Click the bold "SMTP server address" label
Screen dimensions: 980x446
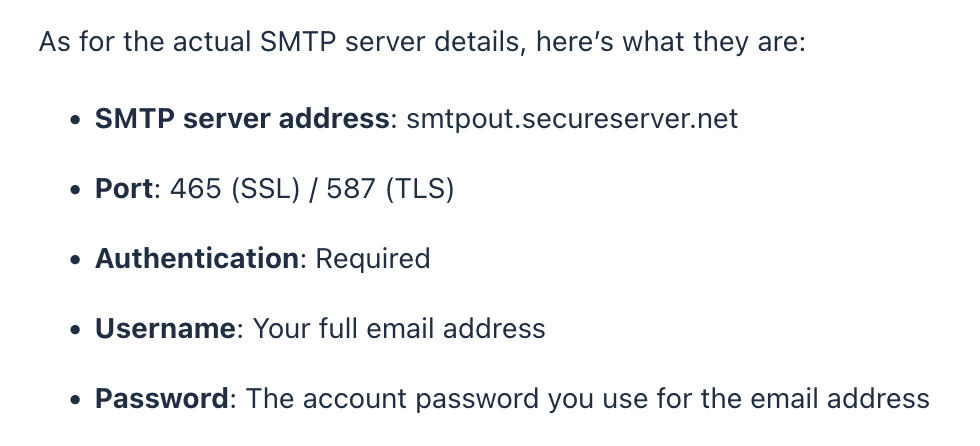pos(242,119)
